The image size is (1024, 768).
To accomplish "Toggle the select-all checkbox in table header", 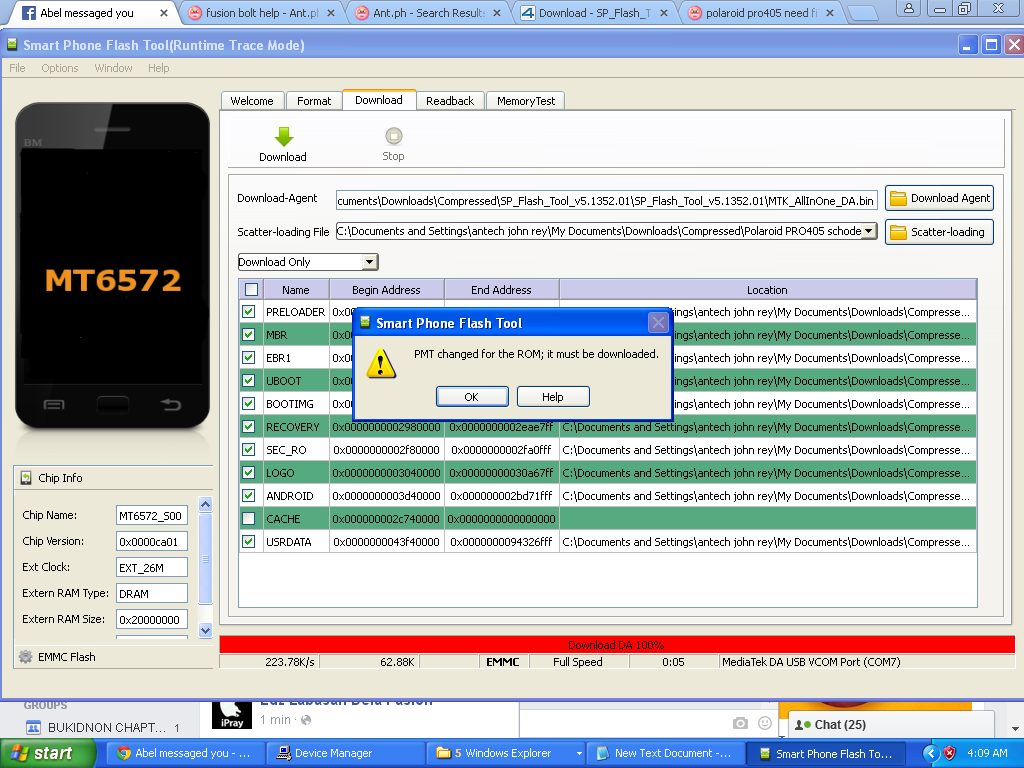I will pyautogui.click(x=251, y=289).
